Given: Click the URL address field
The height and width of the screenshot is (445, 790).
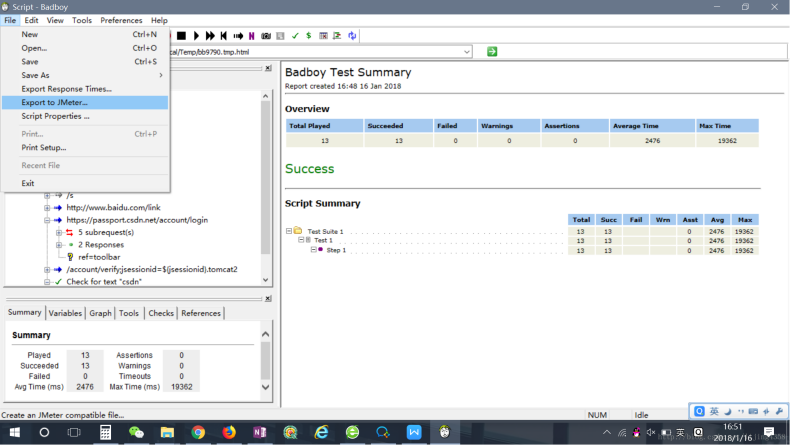Looking at the screenshot, I should [x=315, y=52].
